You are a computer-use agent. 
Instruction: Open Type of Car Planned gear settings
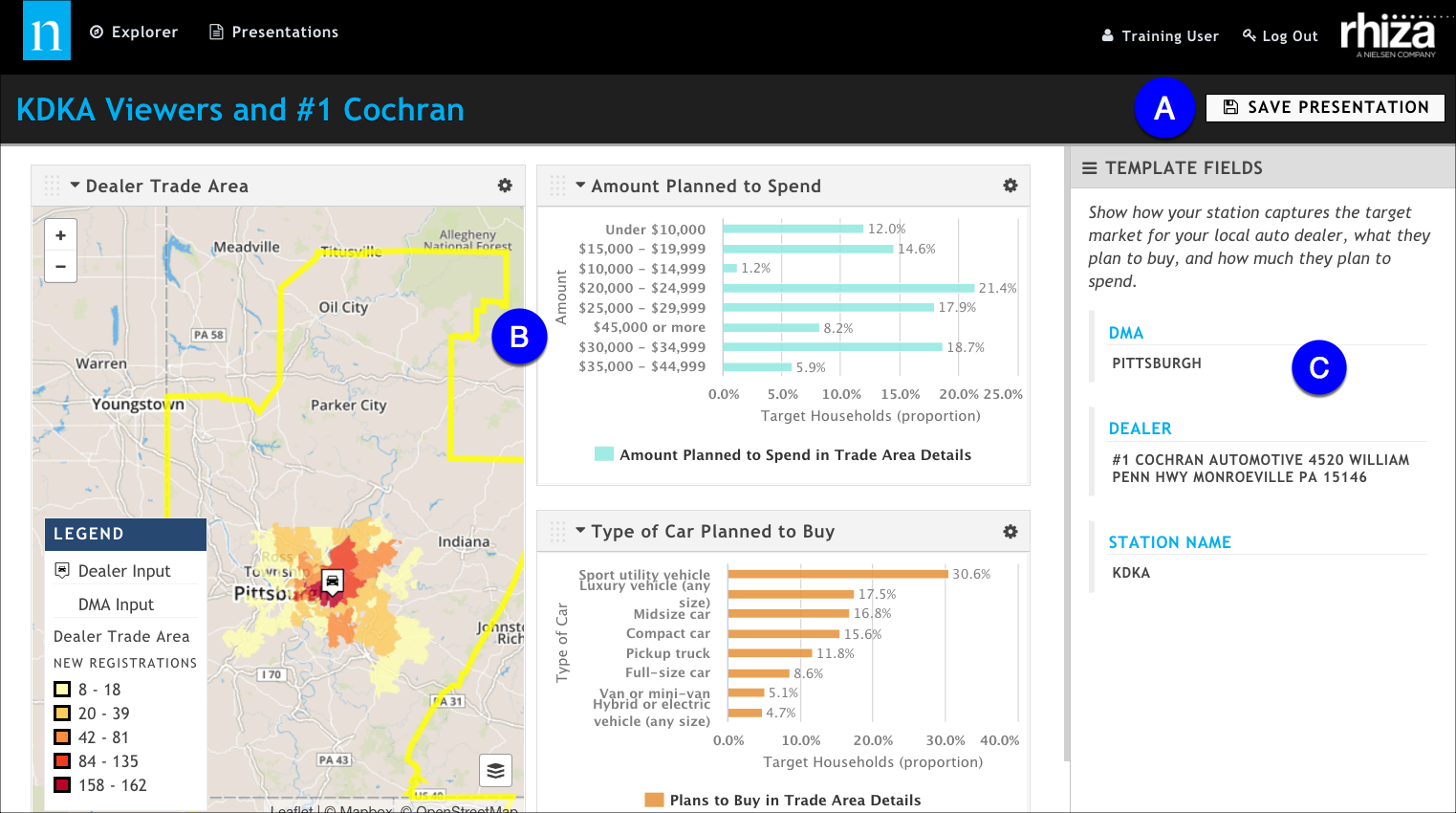1011,532
